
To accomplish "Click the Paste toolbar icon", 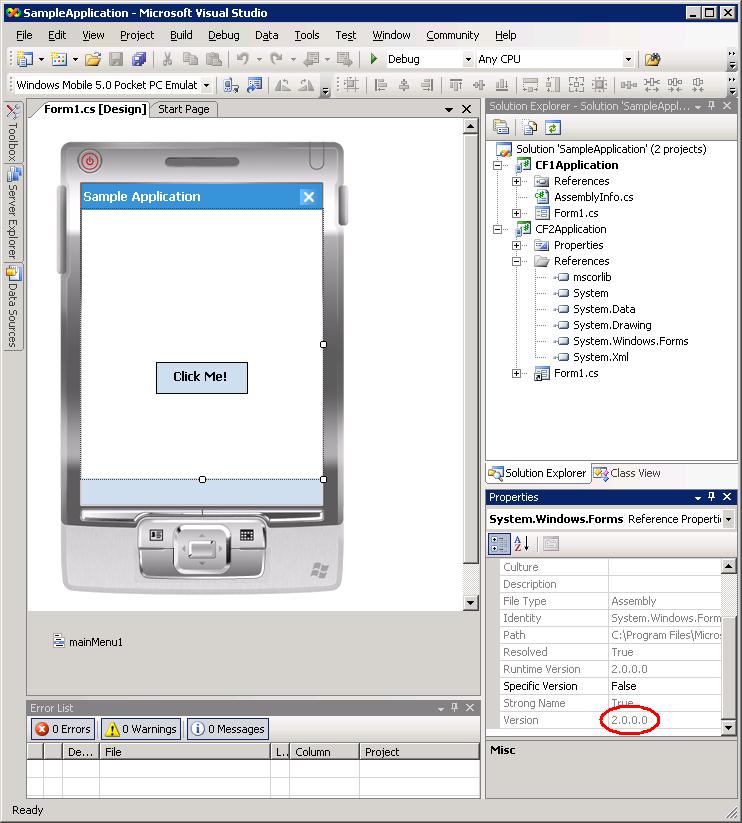I will [x=213, y=59].
